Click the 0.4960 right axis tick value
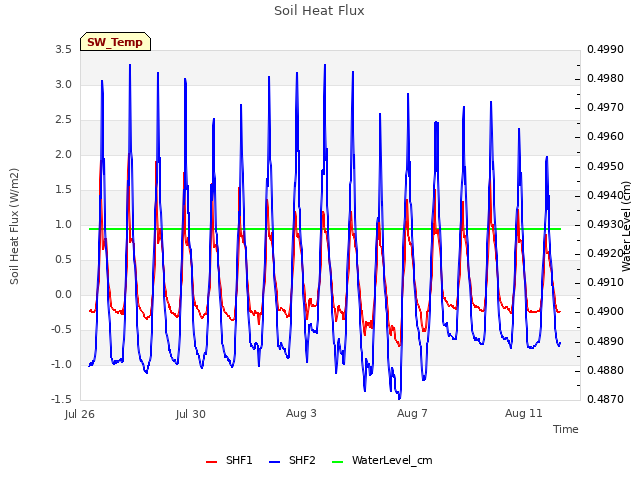This screenshot has height=480, width=640. click(x=605, y=137)
